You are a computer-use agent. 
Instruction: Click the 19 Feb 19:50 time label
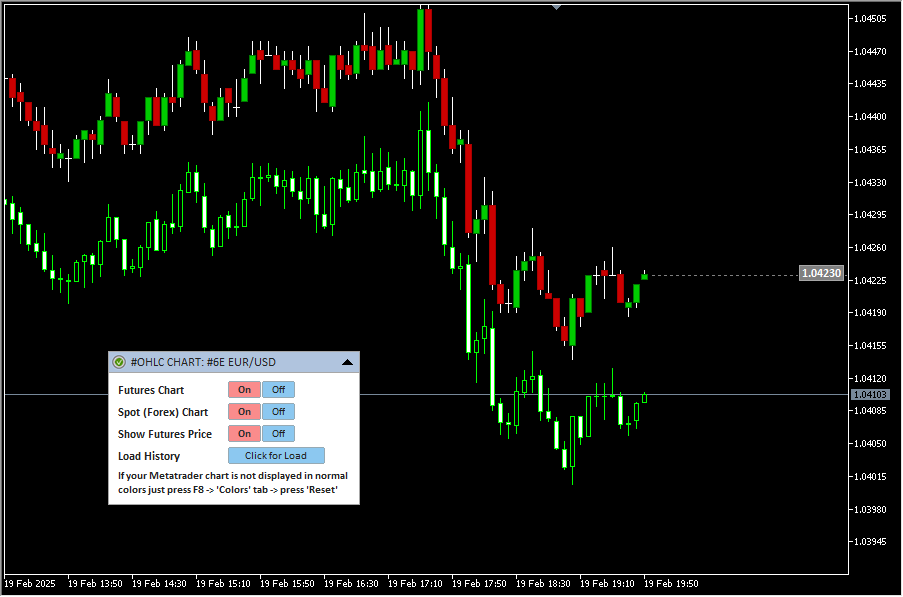pyautogui.click(x=671, y=583)
